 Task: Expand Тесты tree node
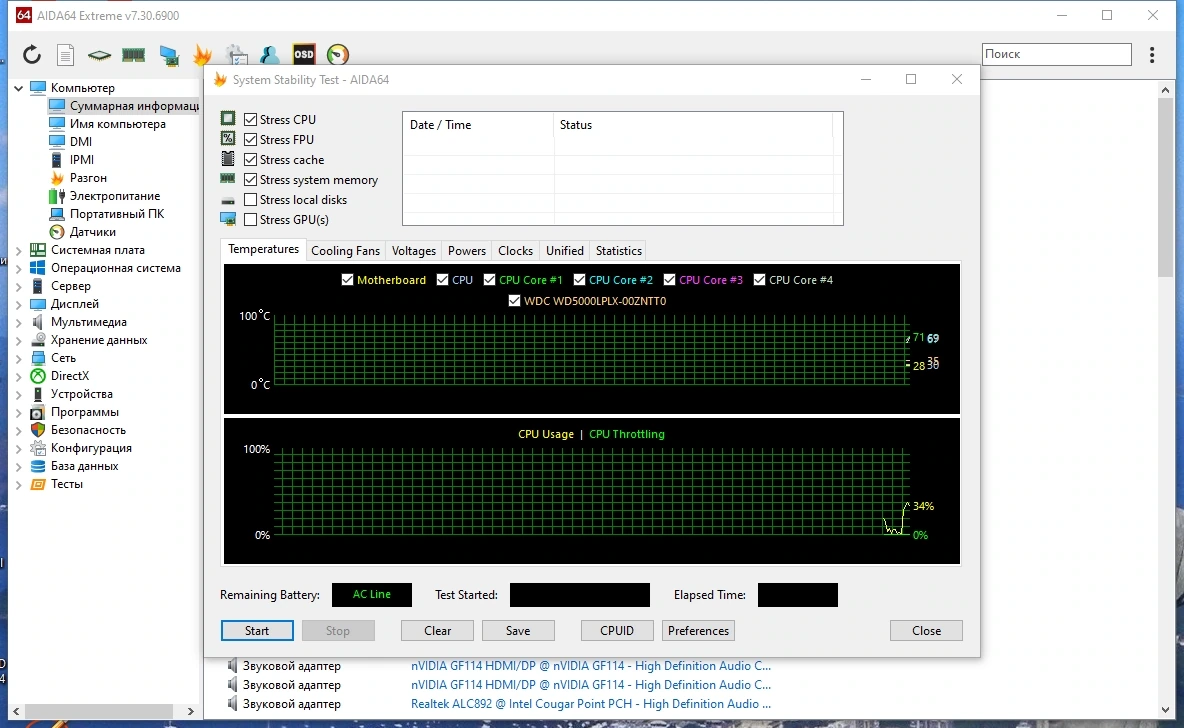pyautogui.click(x=18, y=484)
